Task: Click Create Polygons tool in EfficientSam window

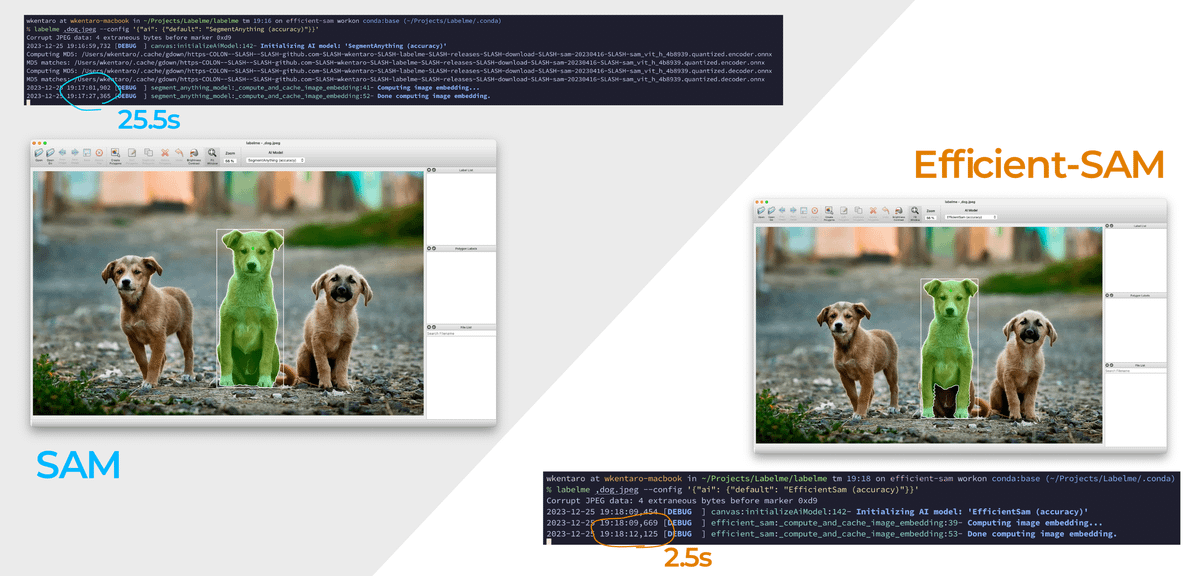Action: click(828, 211)
